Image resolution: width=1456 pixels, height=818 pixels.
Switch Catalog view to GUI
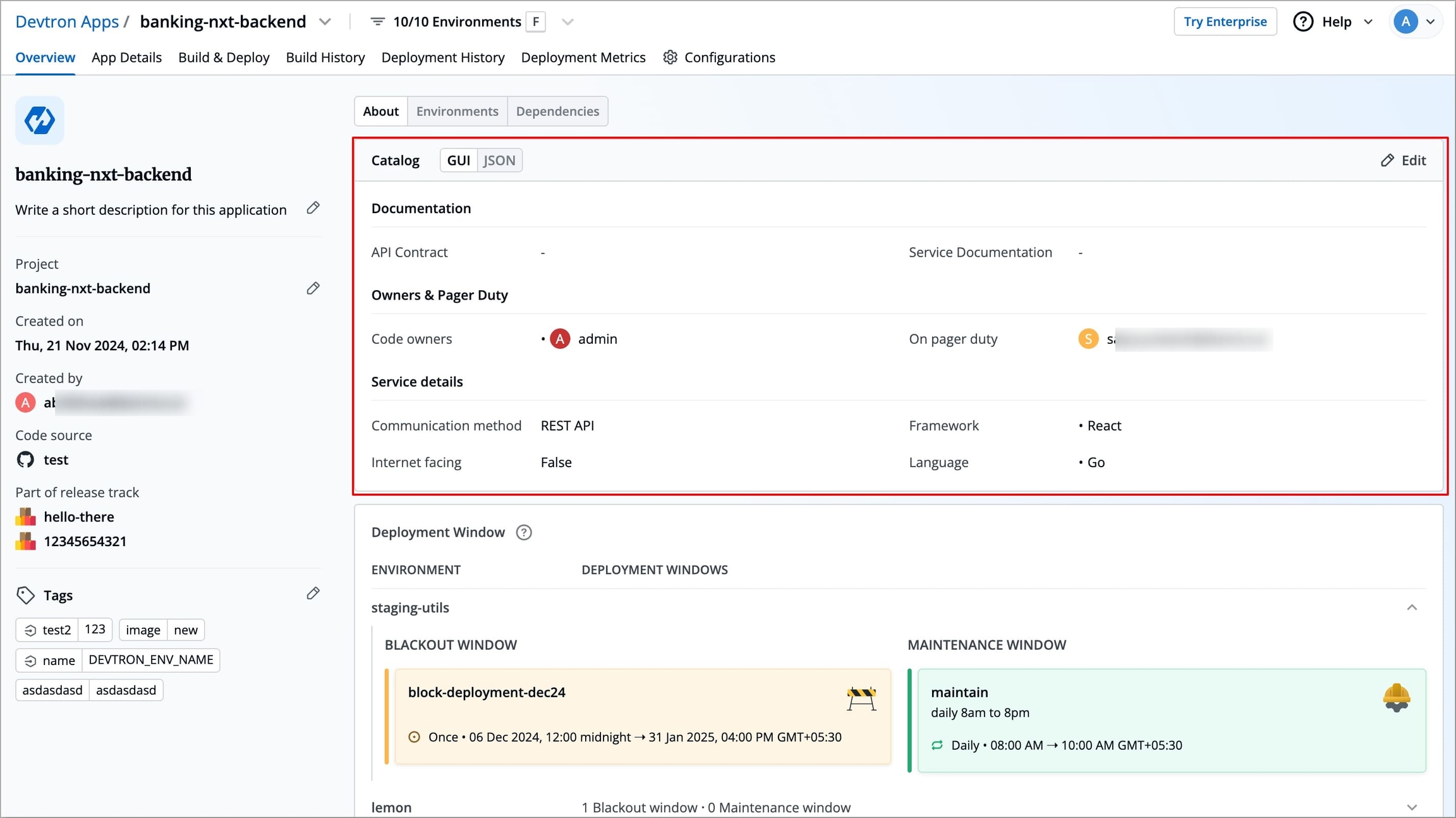pyautogui.click(x=459, y=161)
